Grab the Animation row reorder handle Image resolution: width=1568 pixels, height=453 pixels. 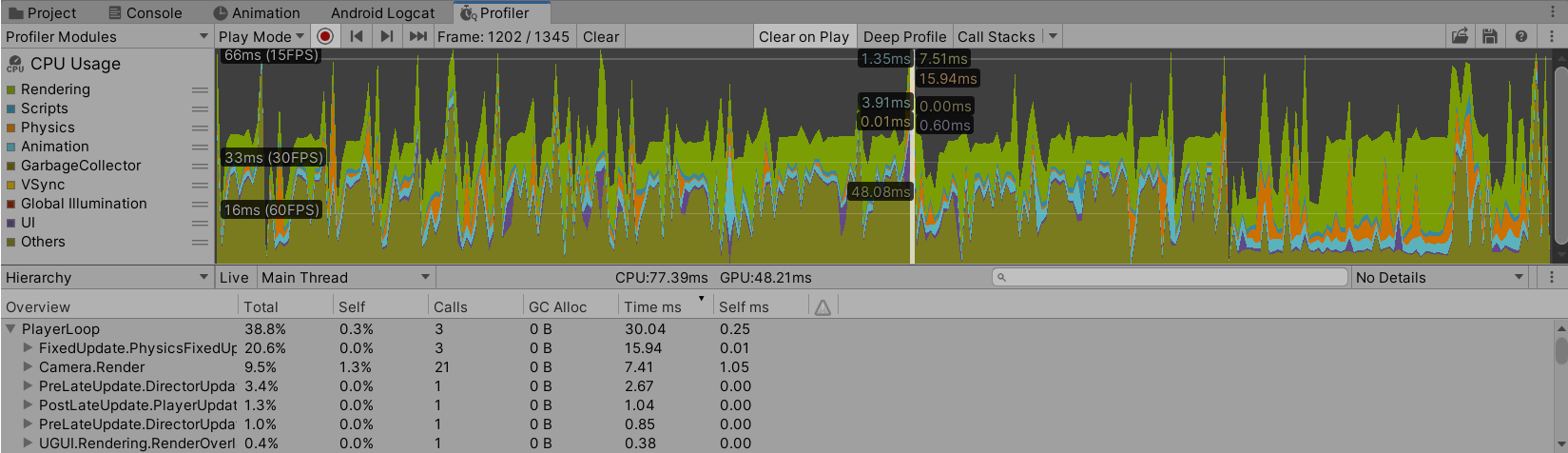pyautogui.click(x=200, y=147)
